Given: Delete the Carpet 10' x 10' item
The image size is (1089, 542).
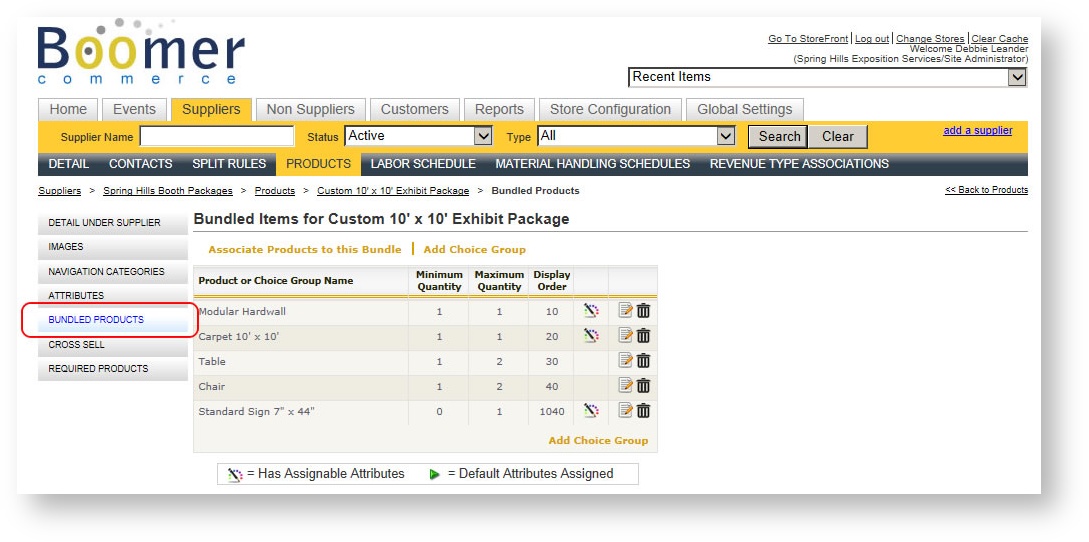Looking at the screenshot, I should [x=644, y=336].
